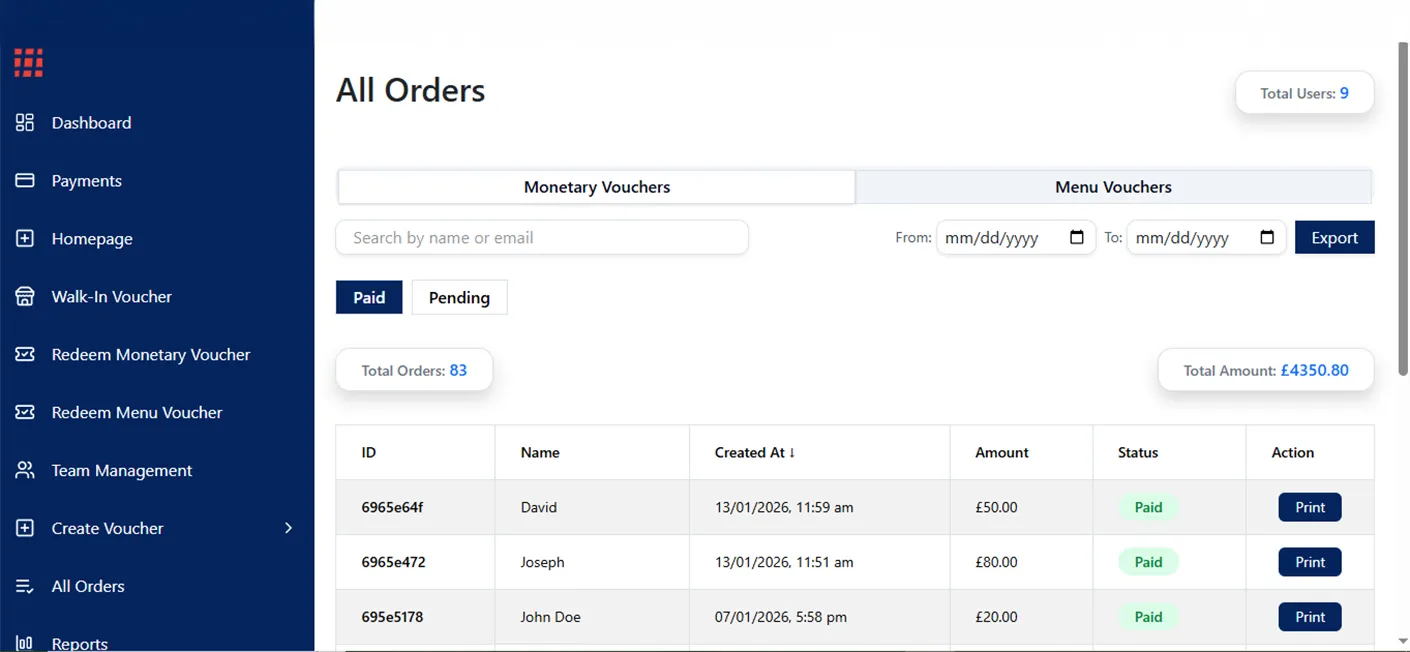Switch to the Monetary Vouchers tab
The image size is (1410, 652).
597,187
